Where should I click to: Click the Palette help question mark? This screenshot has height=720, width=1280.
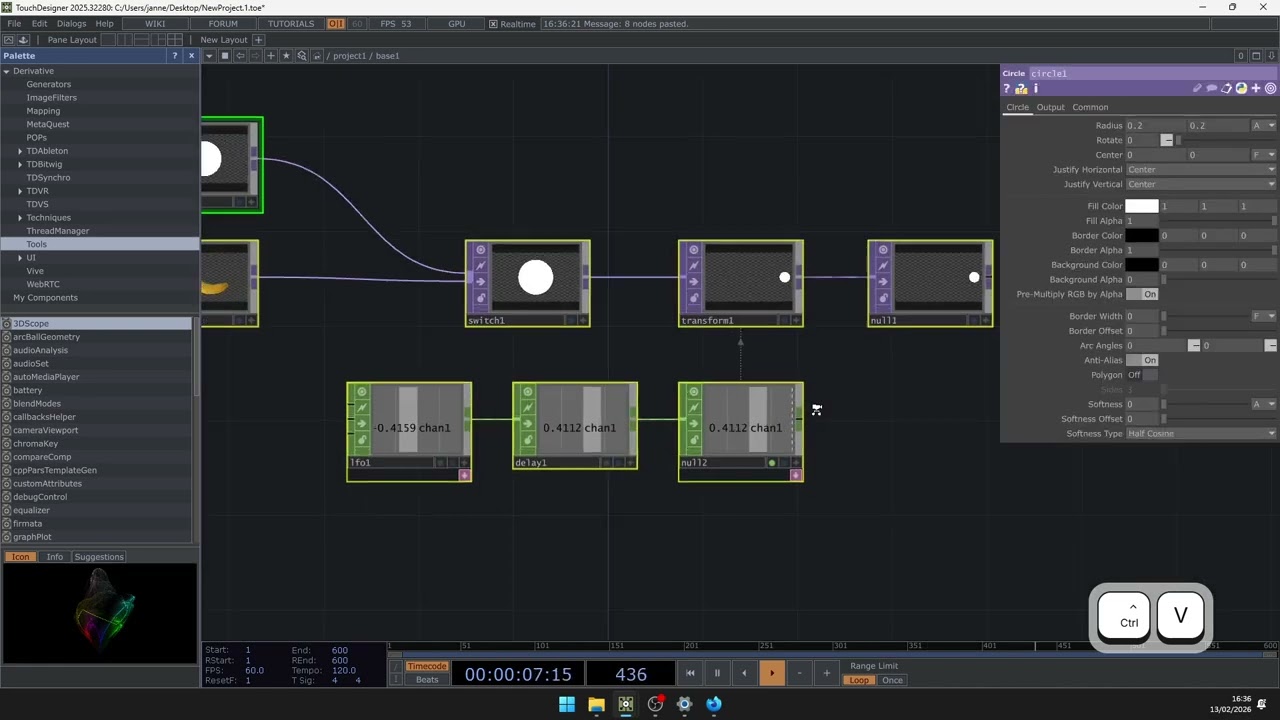coord(174,56)
